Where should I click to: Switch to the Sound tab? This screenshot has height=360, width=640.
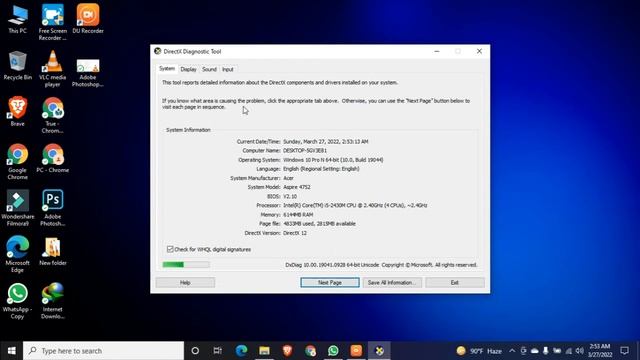(x=209, y=69)
